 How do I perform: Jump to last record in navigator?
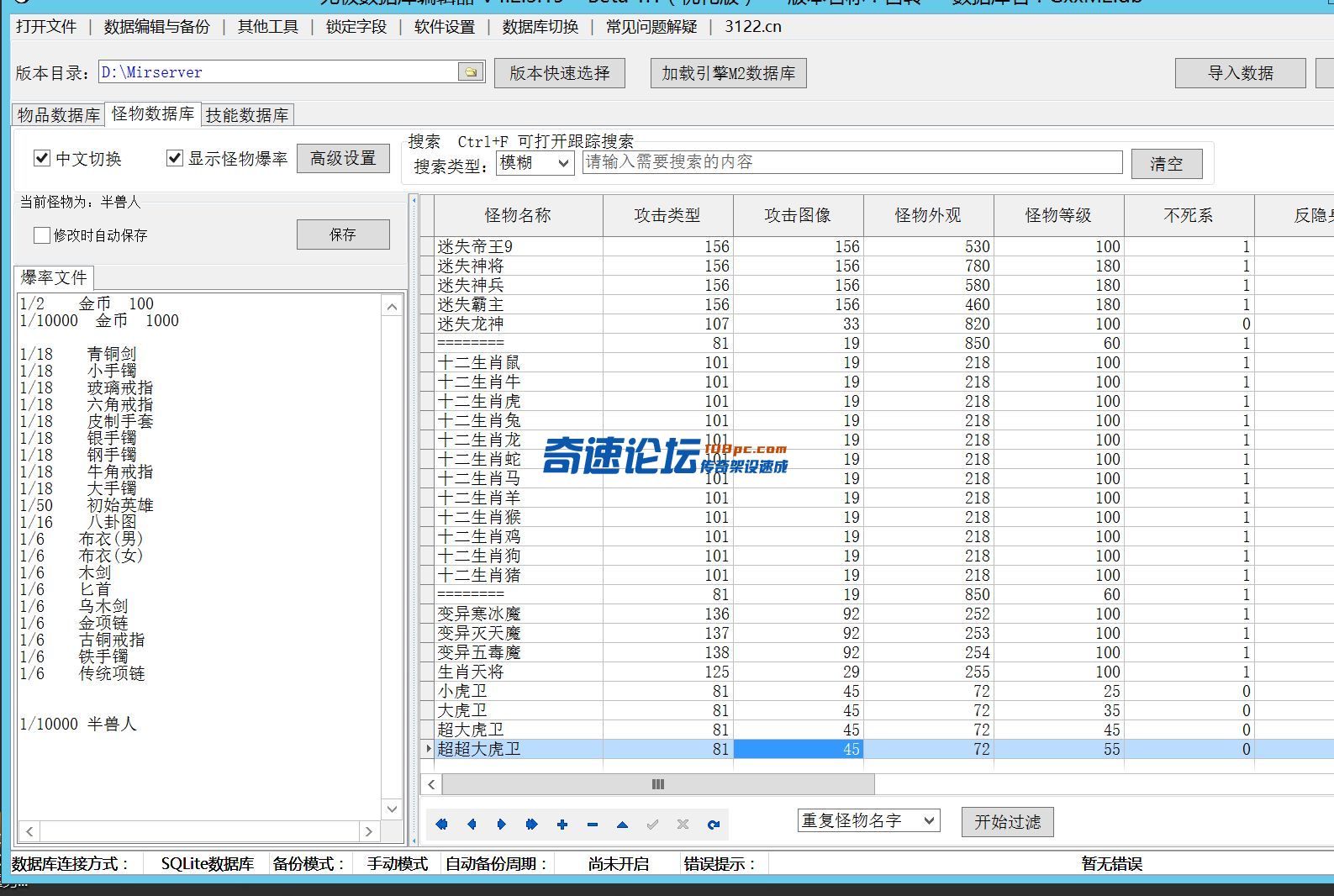point(532,825)
